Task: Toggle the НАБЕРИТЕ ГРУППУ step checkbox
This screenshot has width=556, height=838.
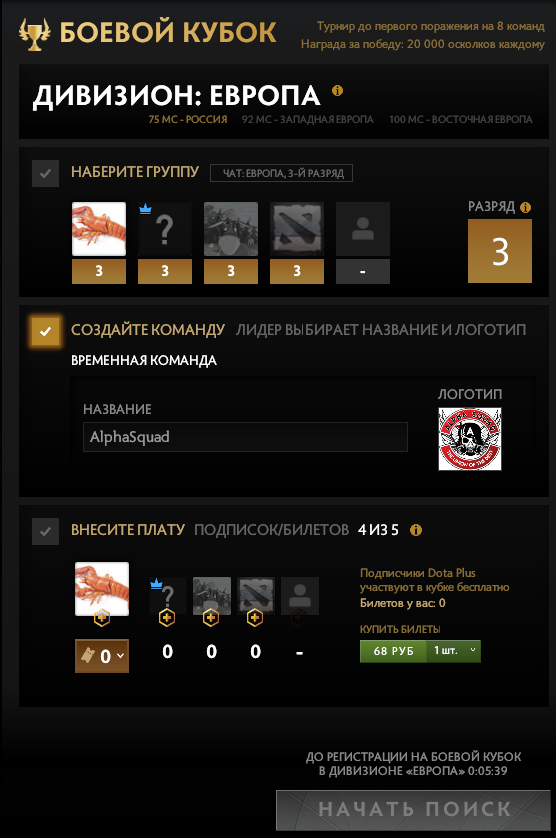Action: [45, 173]
